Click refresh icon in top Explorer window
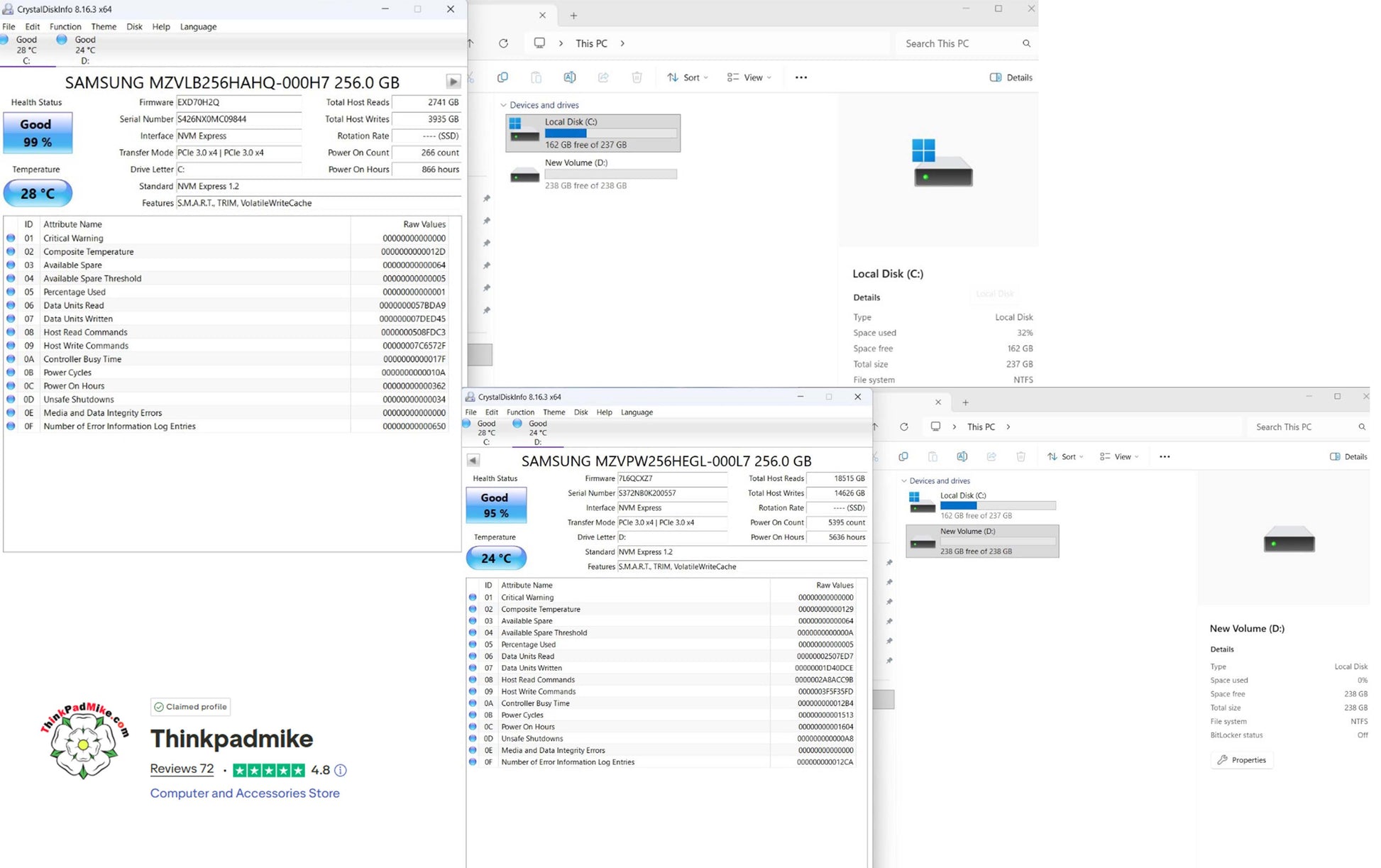 pos(503,43)
